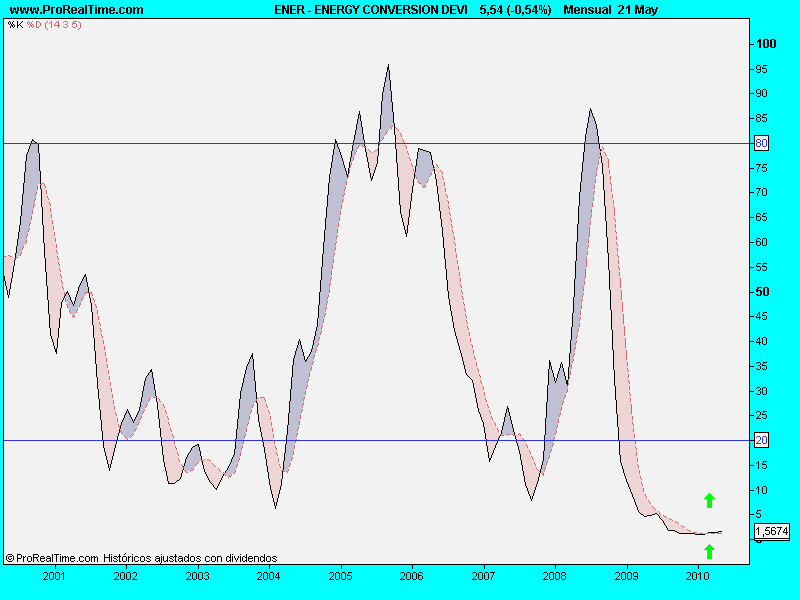
Task: Click the 40 mark on the y-axis
Action: click(x=761, y=341)
